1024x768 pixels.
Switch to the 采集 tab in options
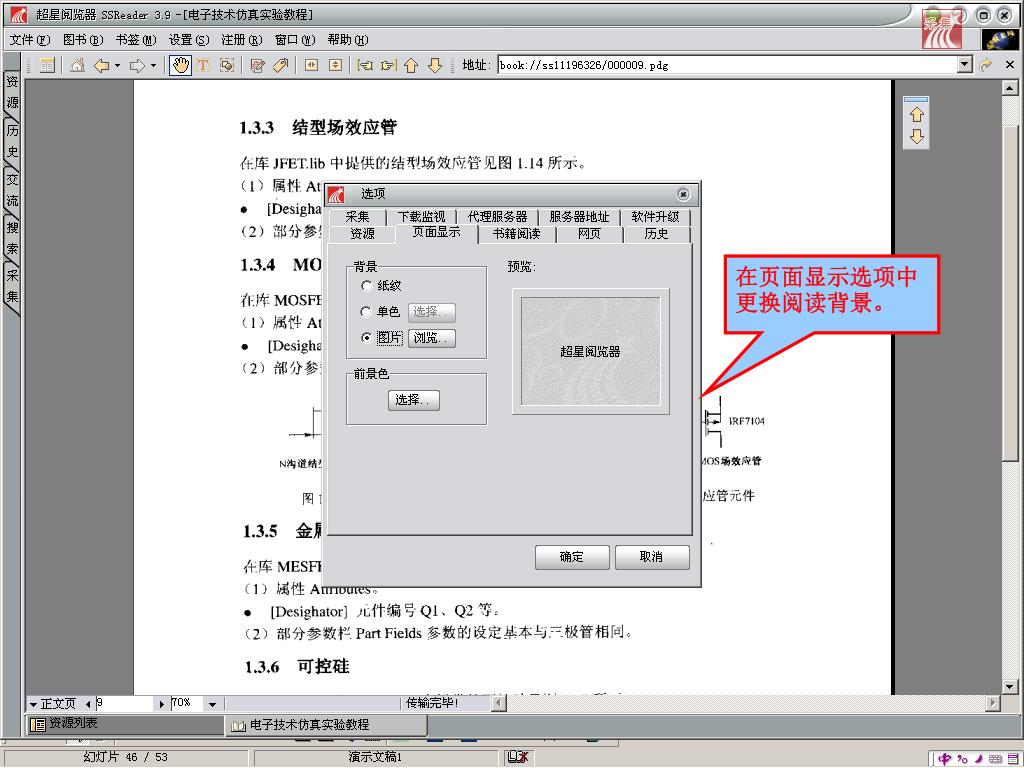coord(357,217)
